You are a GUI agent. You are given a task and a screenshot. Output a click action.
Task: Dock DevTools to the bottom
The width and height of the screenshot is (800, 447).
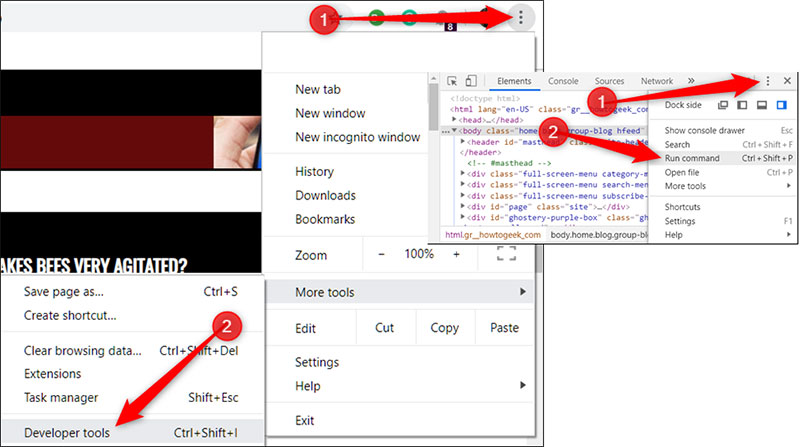762,105
